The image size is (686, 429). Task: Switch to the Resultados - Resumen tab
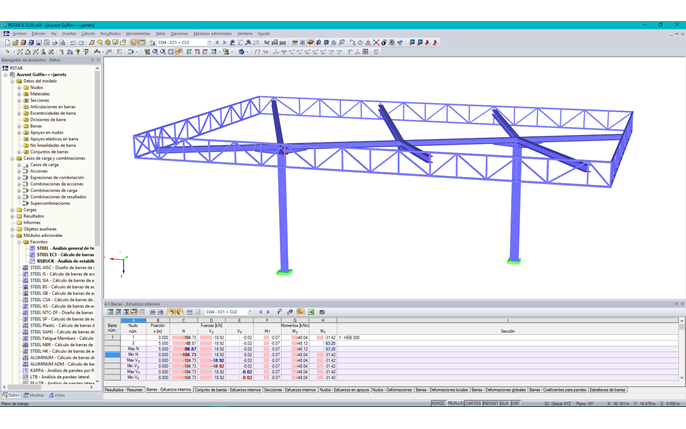tap(124, 390)
